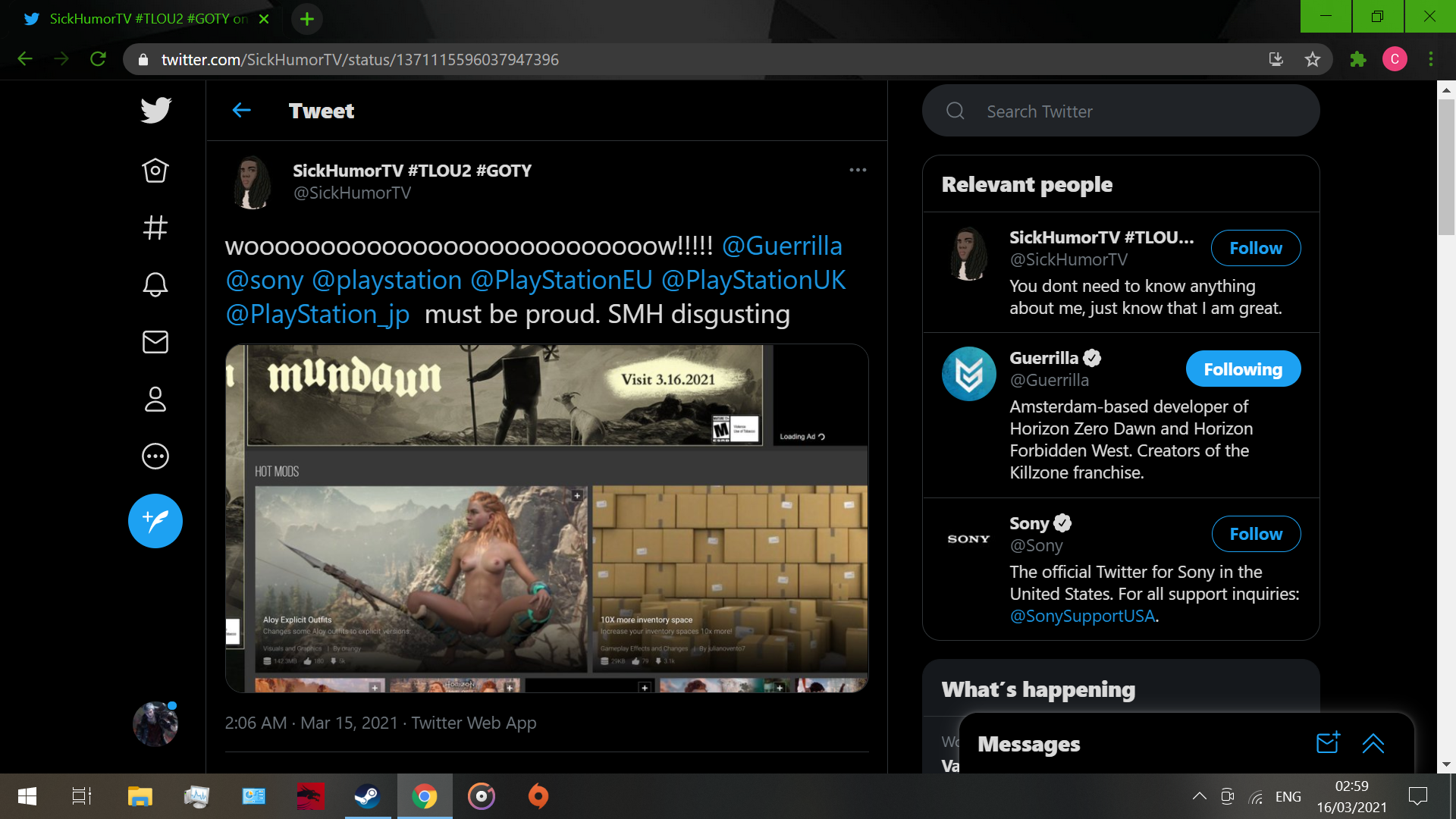The height and width of the screenshot is (819, 1456).
Task: Open Notifications bell icon
Action: (155, 284)
